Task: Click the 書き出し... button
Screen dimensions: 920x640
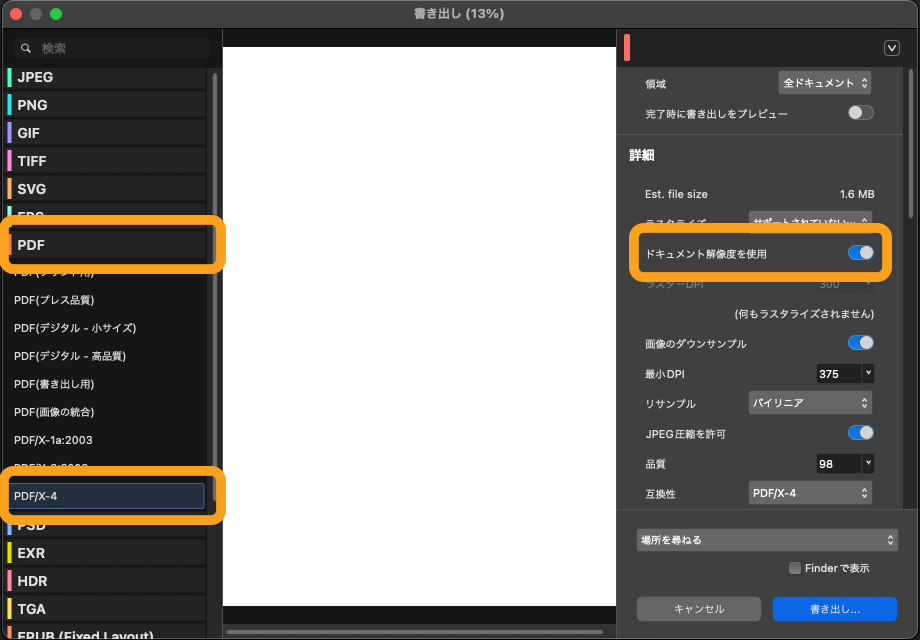Action: [x=834, y=608]
